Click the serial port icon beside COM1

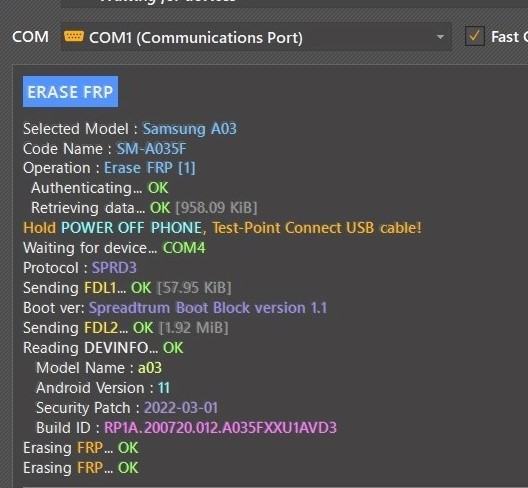tap(73, 36)
